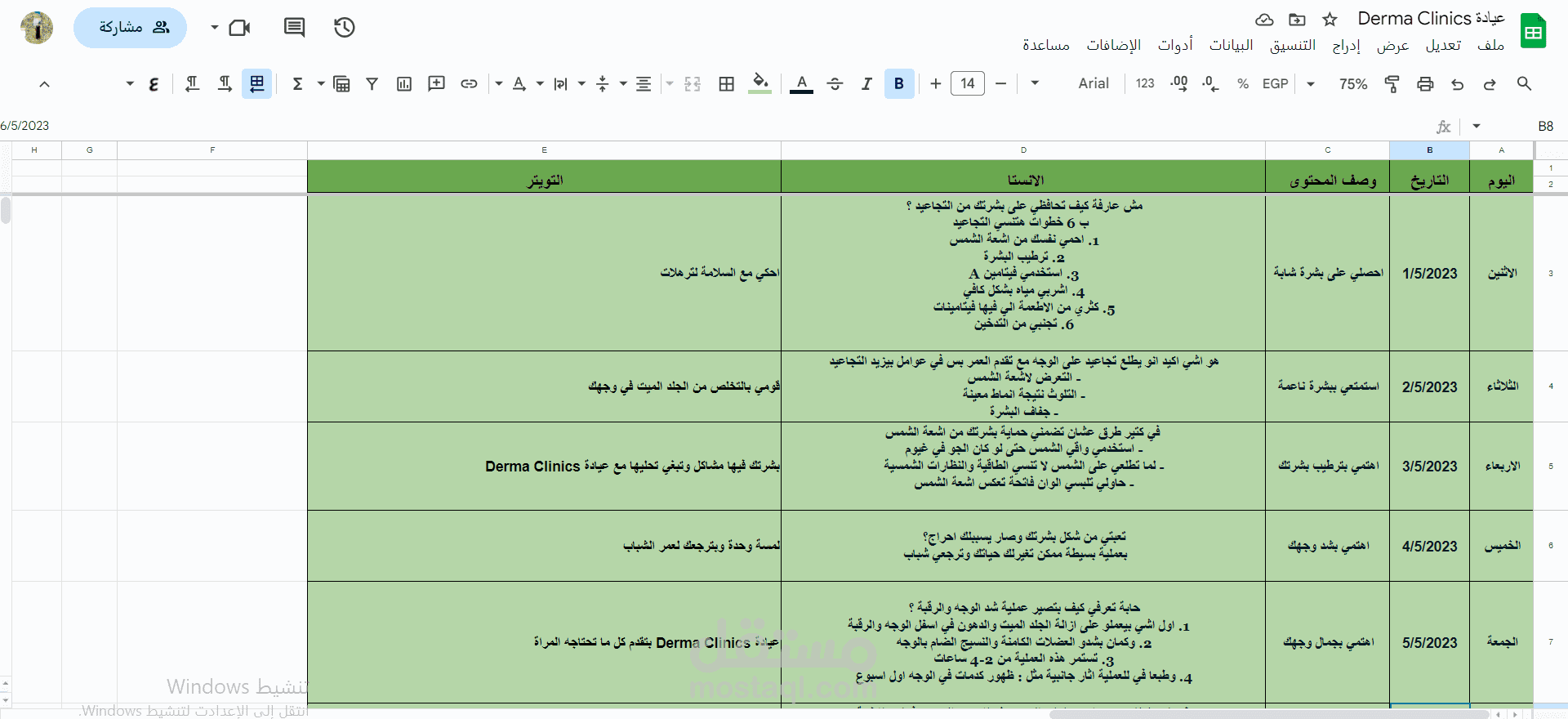Set cell direction to left-to-right
This screenshot has height=719, width=1568.
pos(225,83)
